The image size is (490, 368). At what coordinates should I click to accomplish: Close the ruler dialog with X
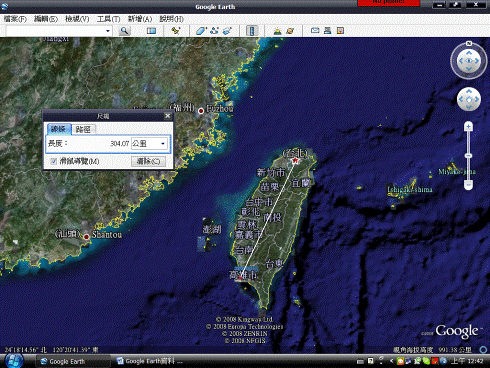pyautogui.click(x=167, y=116)
